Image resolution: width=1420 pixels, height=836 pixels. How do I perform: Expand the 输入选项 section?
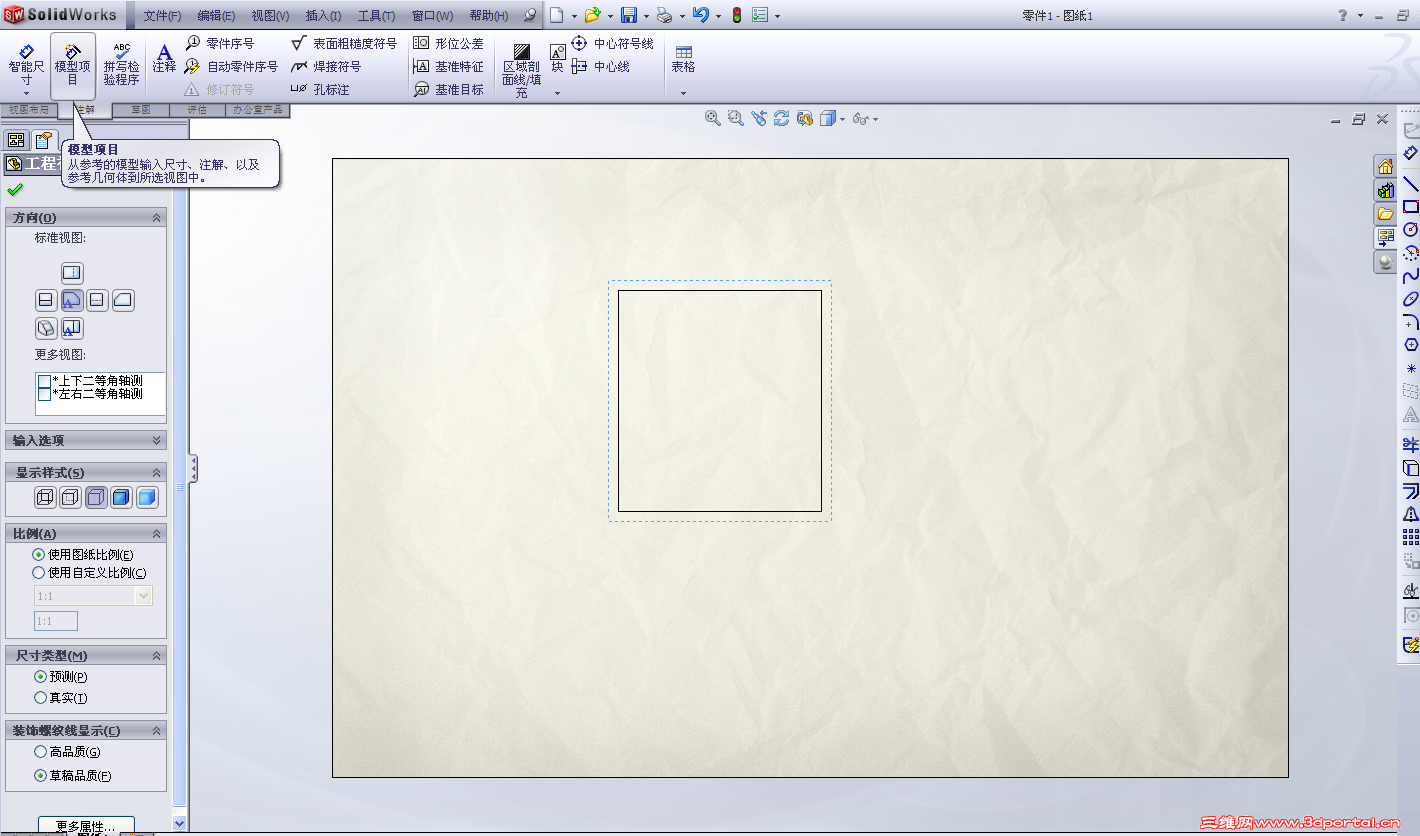pos(157,440)
